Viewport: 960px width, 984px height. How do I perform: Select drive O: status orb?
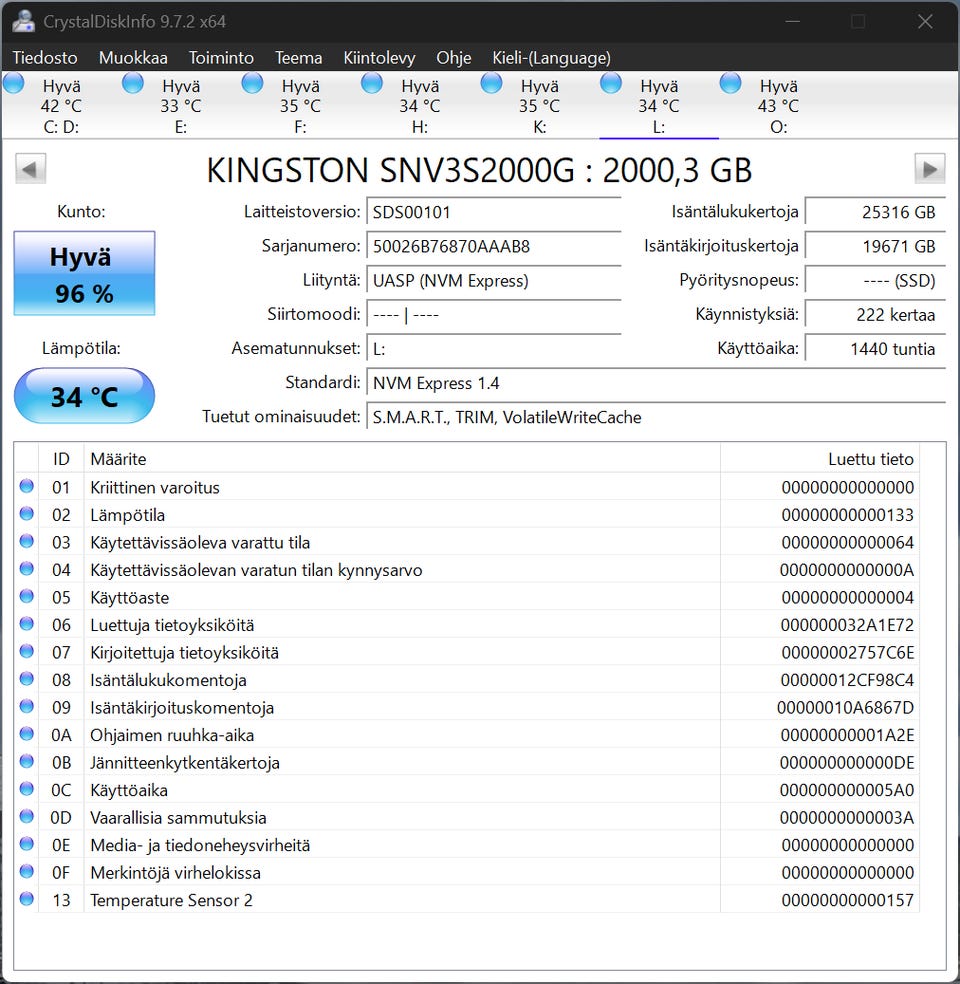click(x=731, y=84)
